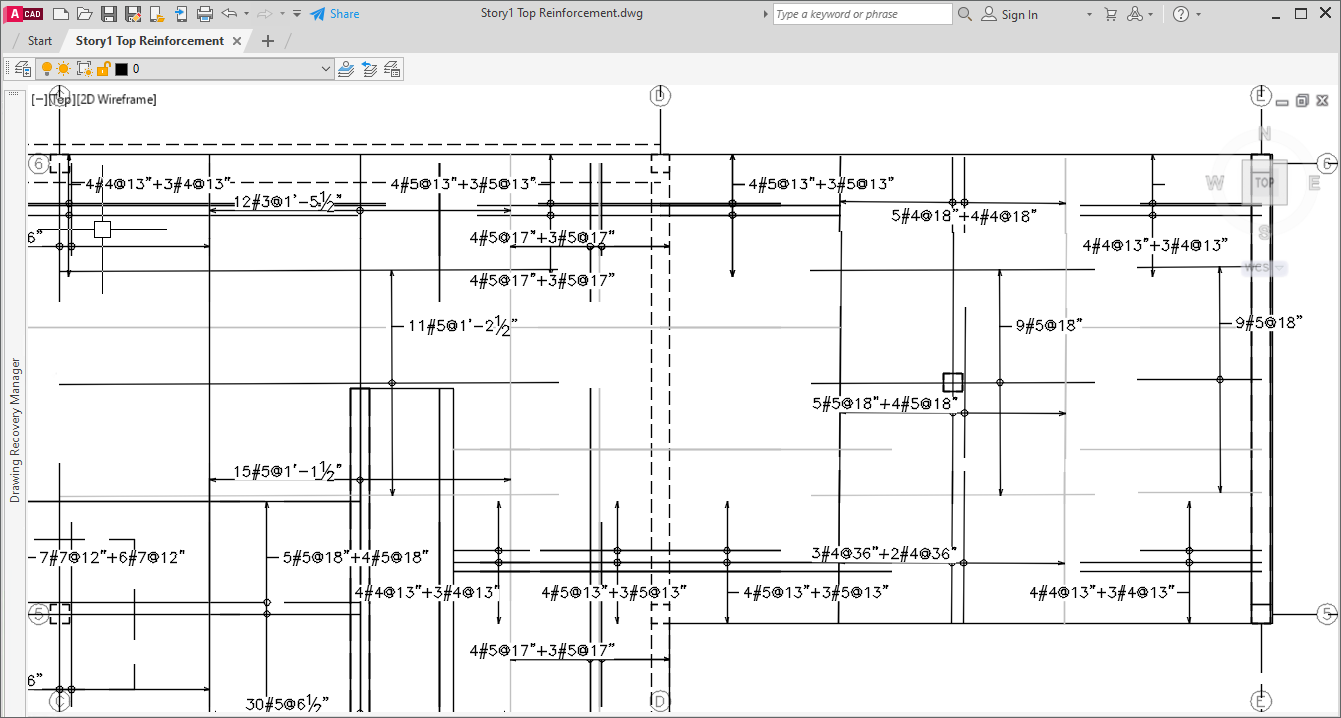
Task: Select the 11#5@1'-2½" annotation text
Action: 462,326
